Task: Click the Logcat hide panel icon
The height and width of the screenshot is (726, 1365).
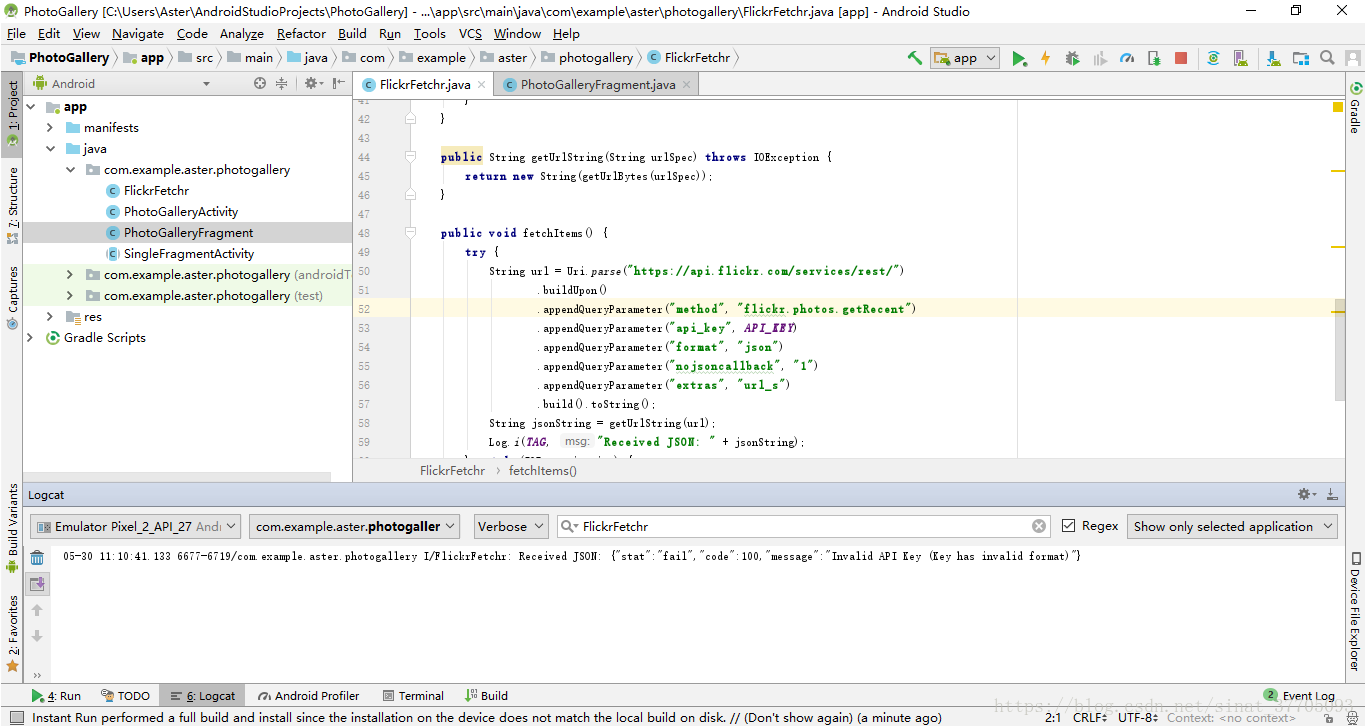Action: point(1332,494)
